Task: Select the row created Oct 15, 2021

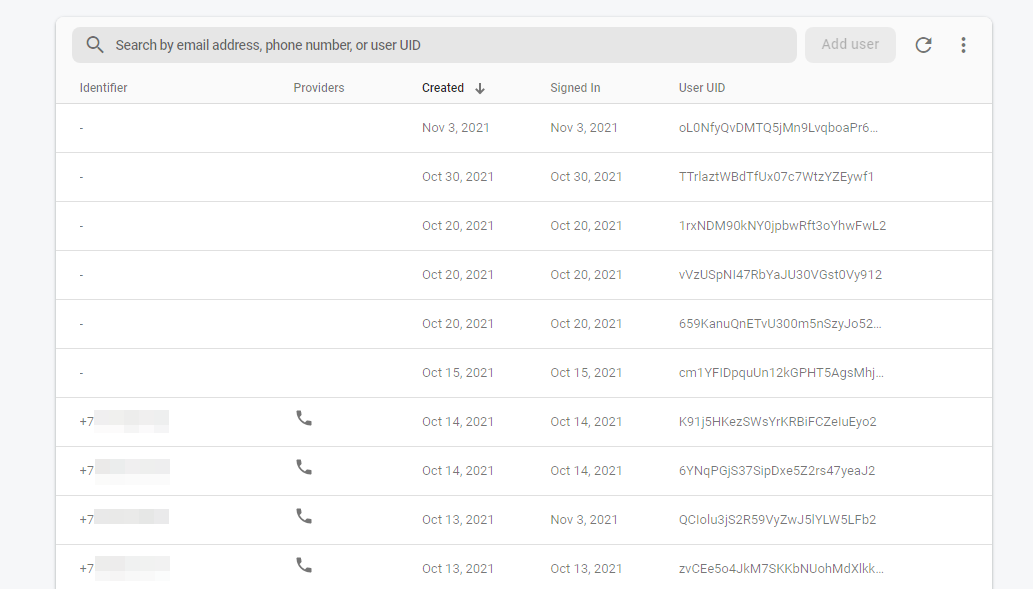Action: coord(458,373)
